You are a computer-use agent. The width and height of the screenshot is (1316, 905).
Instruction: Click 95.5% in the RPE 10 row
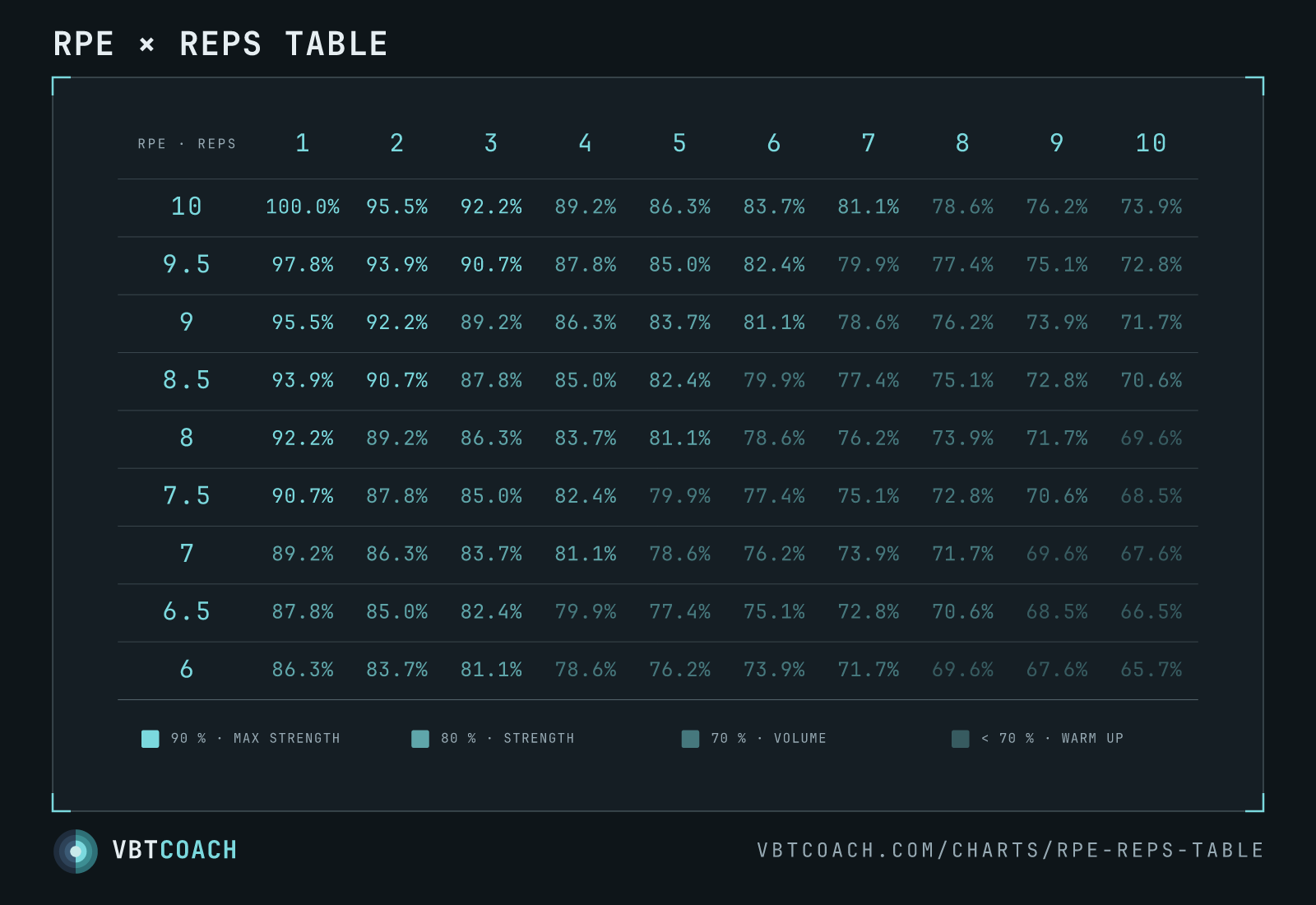[397, 207]
